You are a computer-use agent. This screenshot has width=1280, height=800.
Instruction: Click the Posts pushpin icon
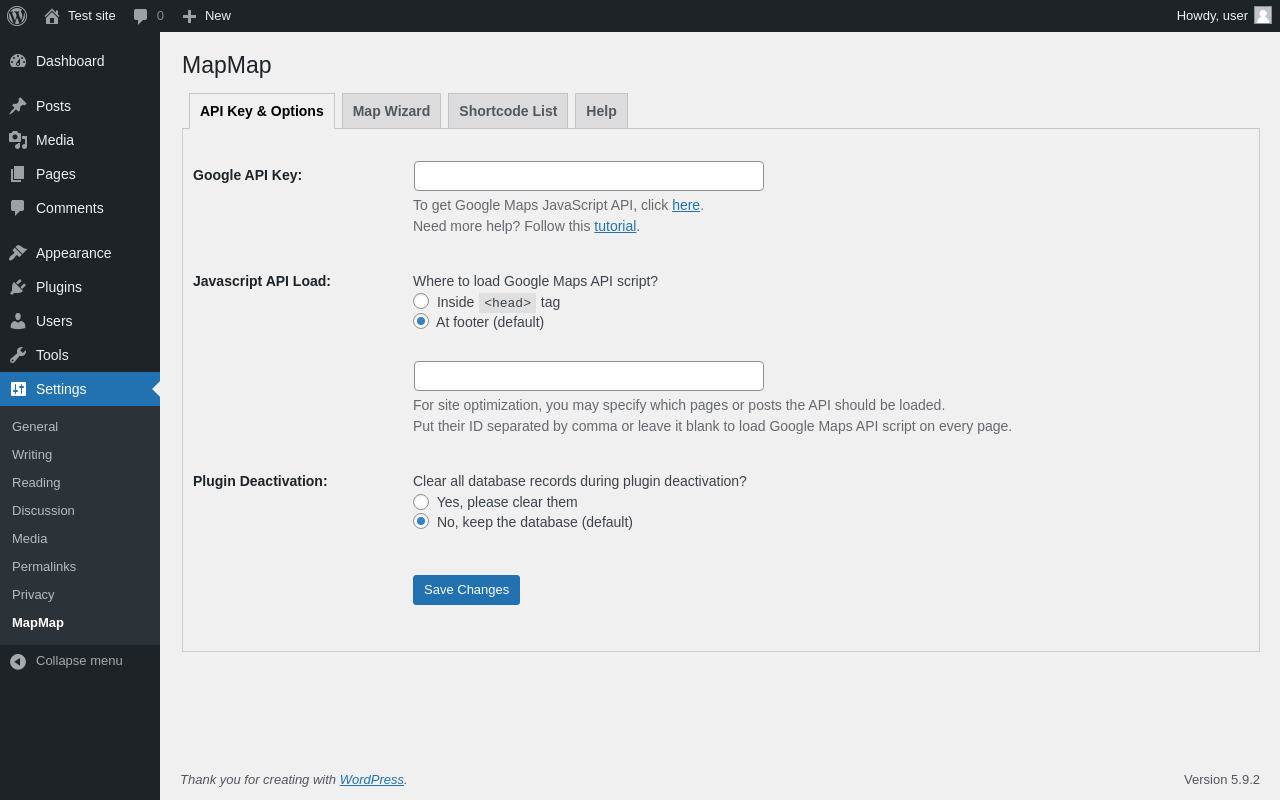coord(18,106)
